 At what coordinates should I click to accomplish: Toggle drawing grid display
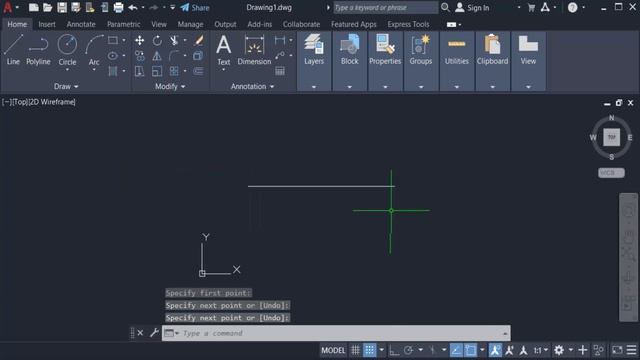(356, 350)
